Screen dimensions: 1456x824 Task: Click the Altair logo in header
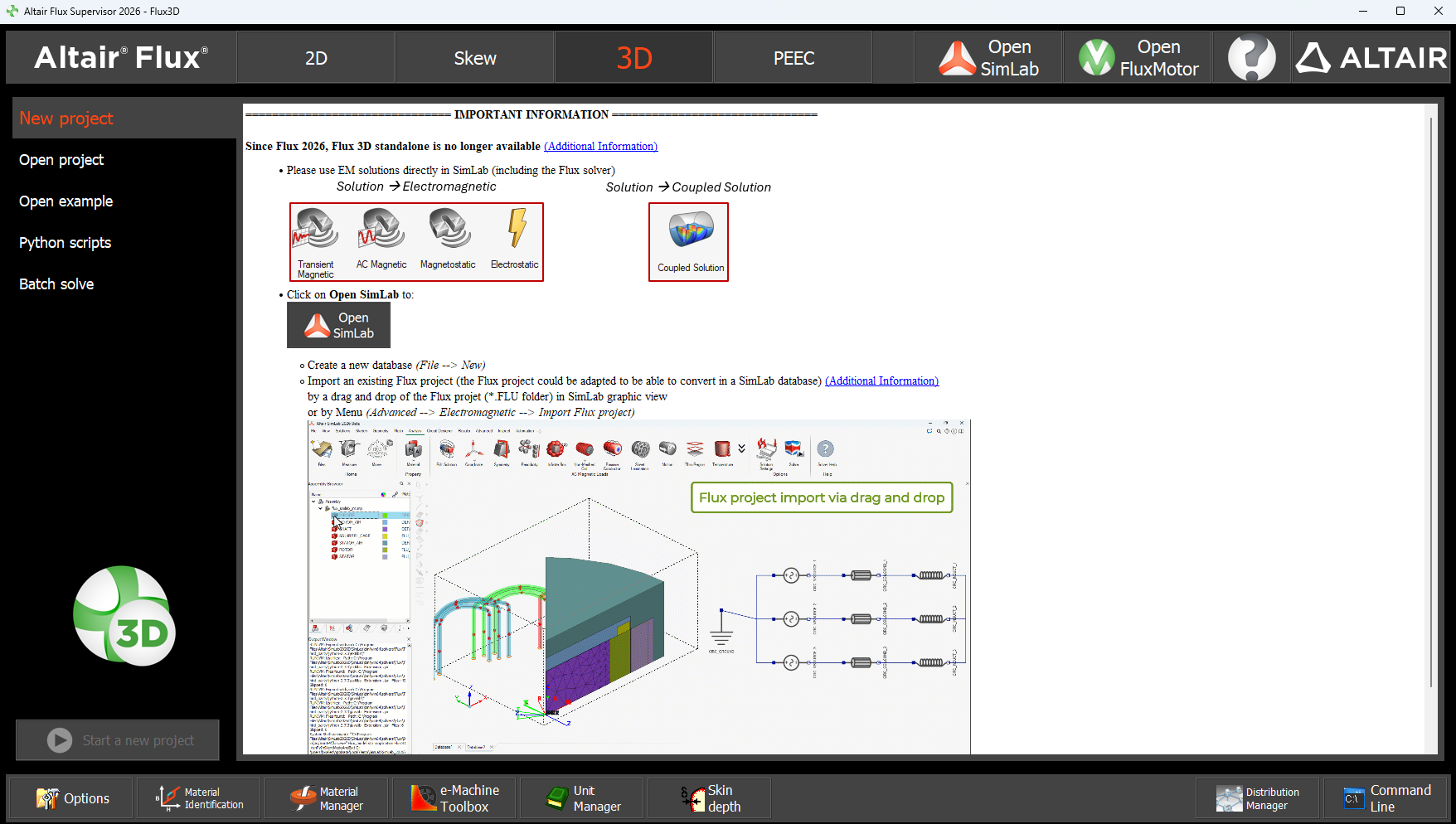coord(1371,58)
